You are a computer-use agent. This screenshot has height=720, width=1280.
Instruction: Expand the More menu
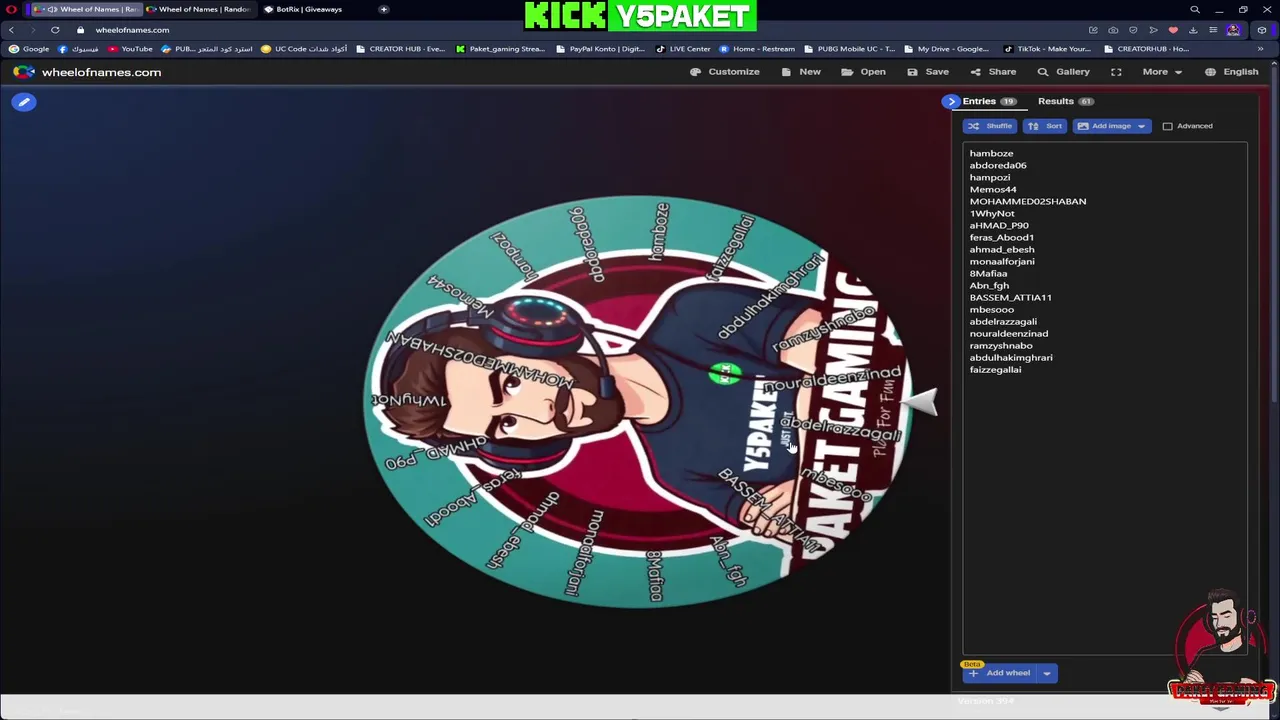click(1163, 72)
